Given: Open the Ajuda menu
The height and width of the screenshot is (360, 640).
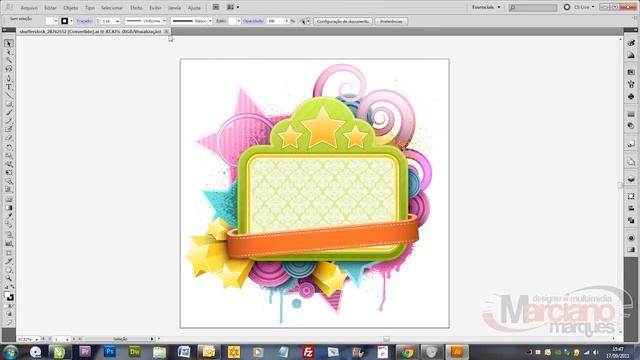Looking at the screenshot, I should (x=194, y=8).
